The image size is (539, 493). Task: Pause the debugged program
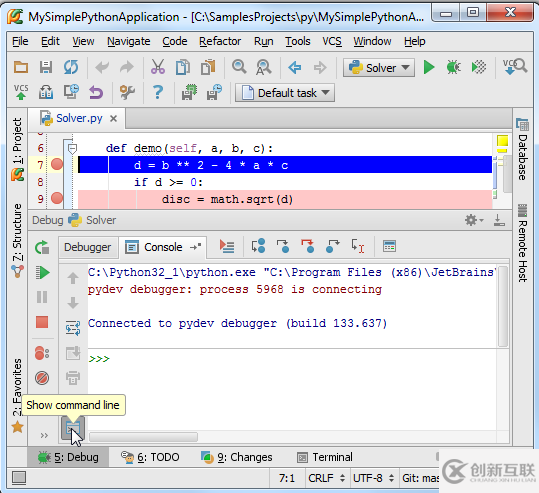coord(42,297)
